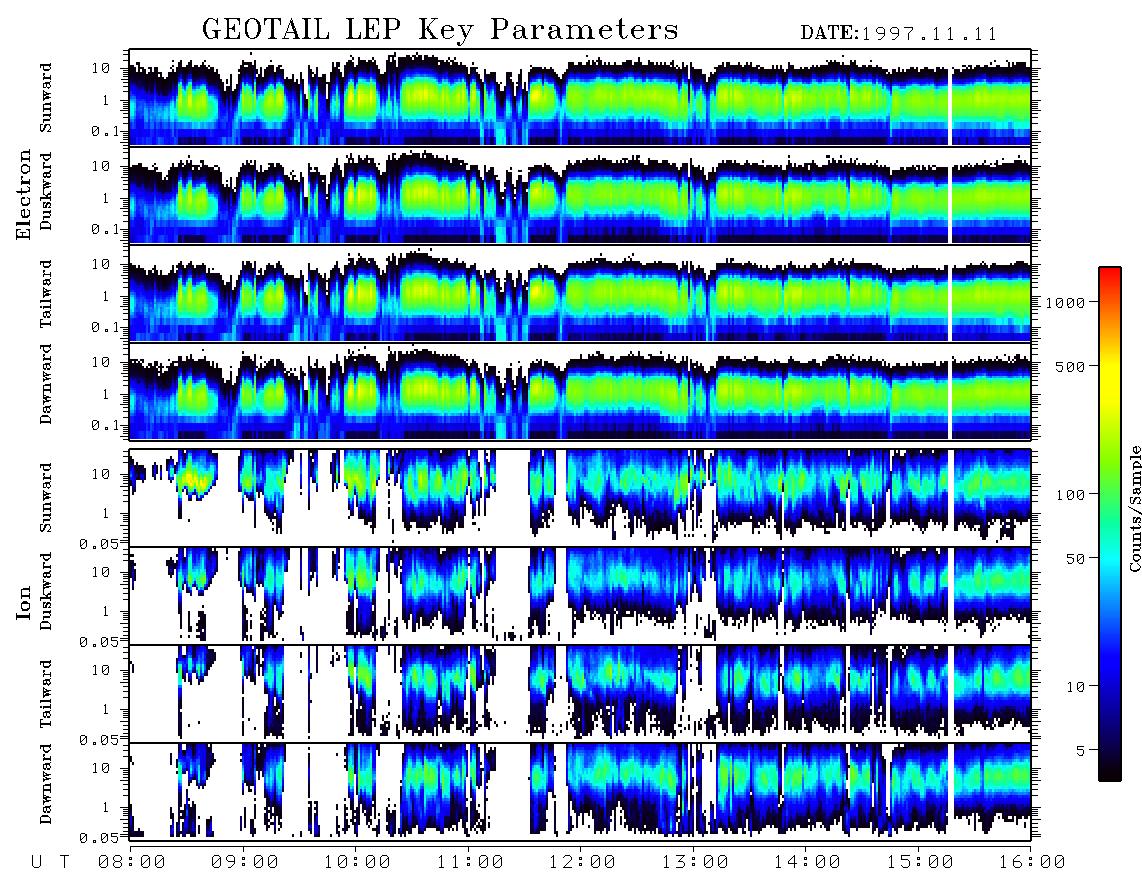Select the Electron "Dawnward" panel label

pyautogui.click(x=46, y=384)
